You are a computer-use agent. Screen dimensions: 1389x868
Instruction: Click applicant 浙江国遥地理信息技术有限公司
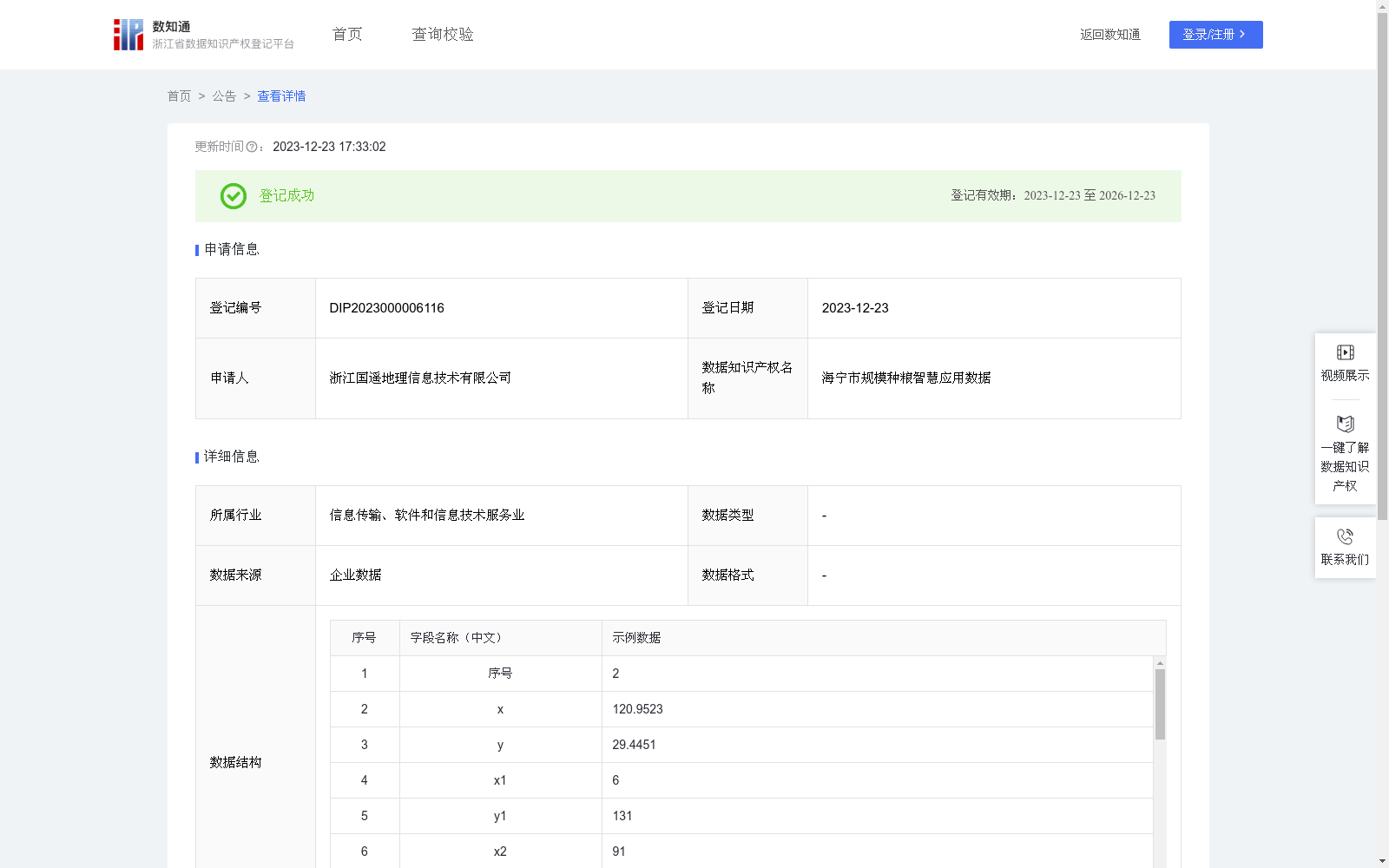coord(420,378)
